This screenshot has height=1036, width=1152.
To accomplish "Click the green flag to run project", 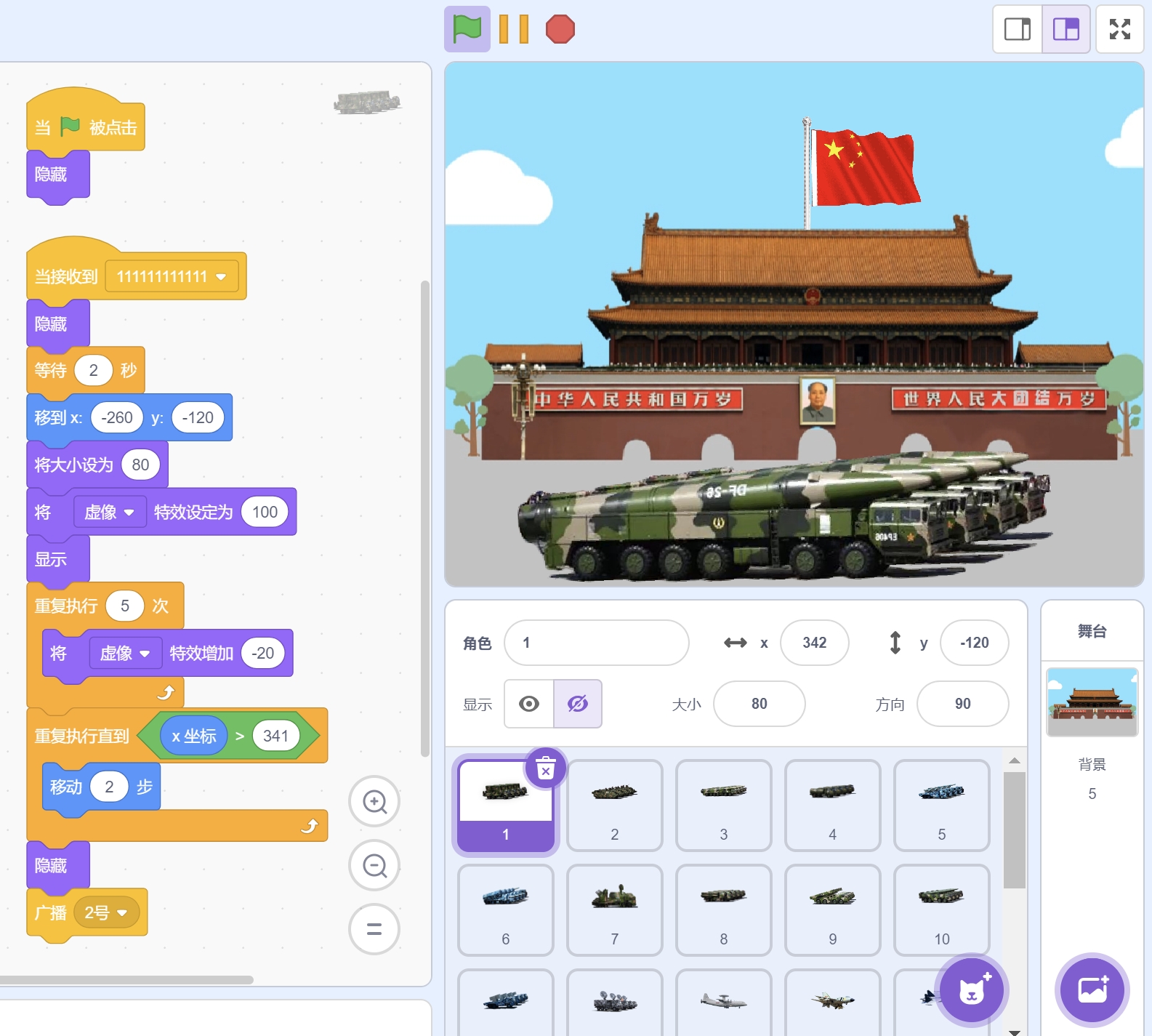I will (x=467, y=30).
